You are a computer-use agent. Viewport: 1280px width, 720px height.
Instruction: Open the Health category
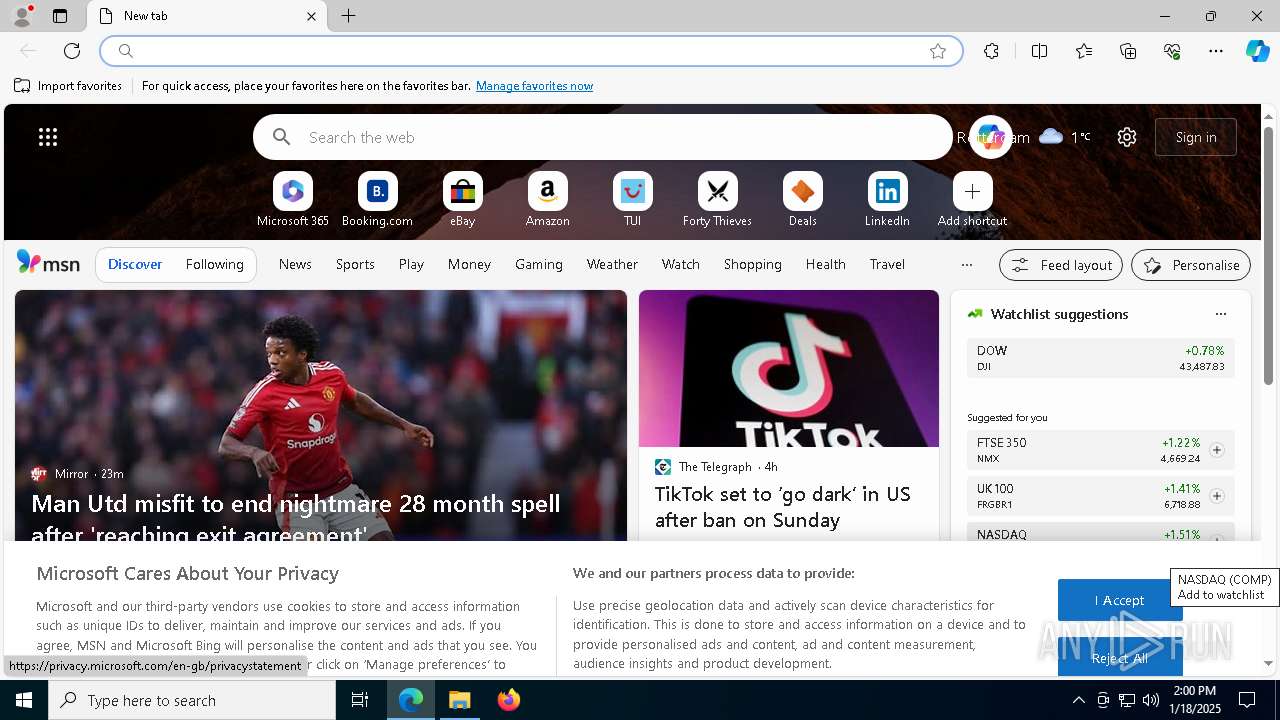point(825,264)
